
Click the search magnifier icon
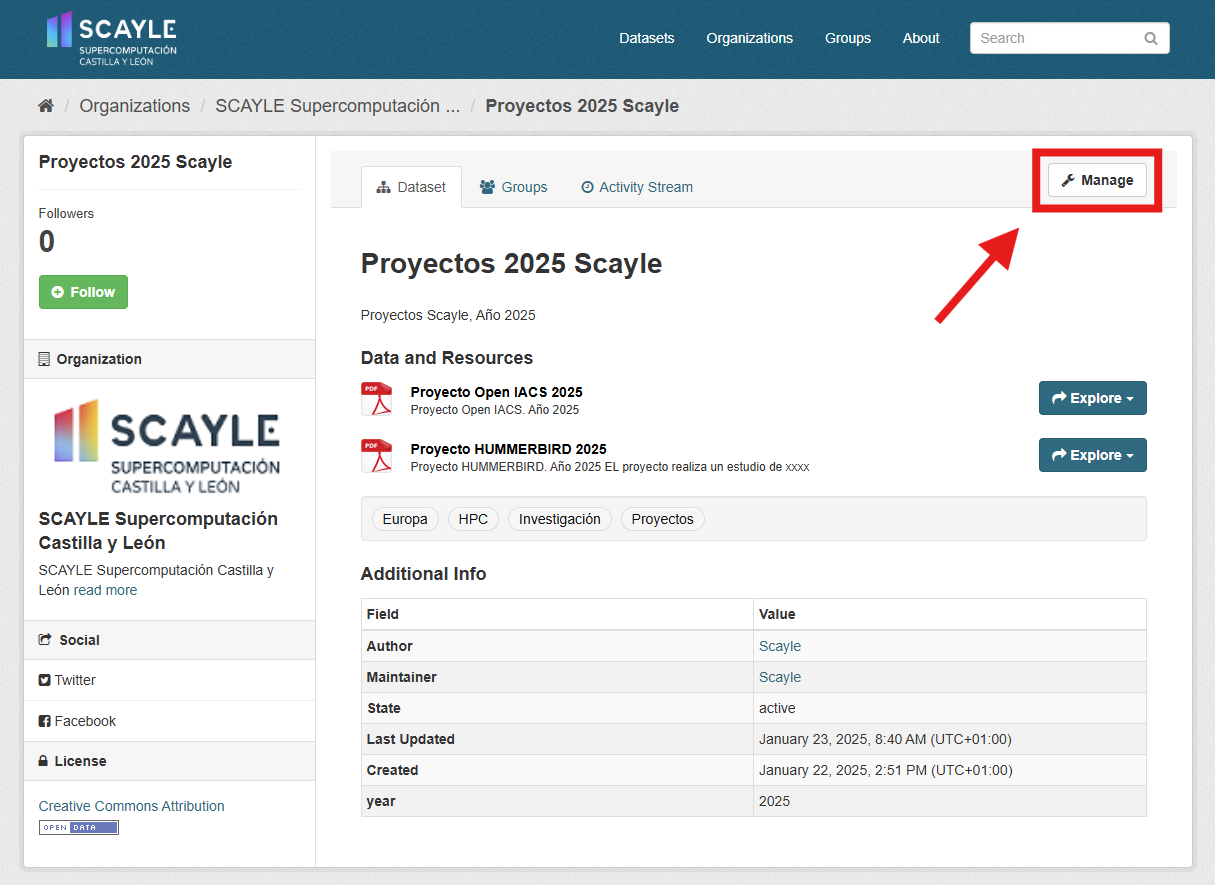pyautogui.click(x=1151, y=39)
